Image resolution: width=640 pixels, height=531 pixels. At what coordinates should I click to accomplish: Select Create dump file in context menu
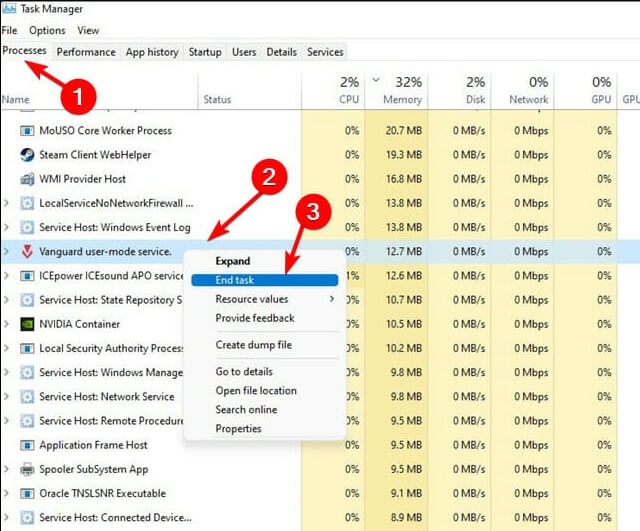(x=254, y=345)
